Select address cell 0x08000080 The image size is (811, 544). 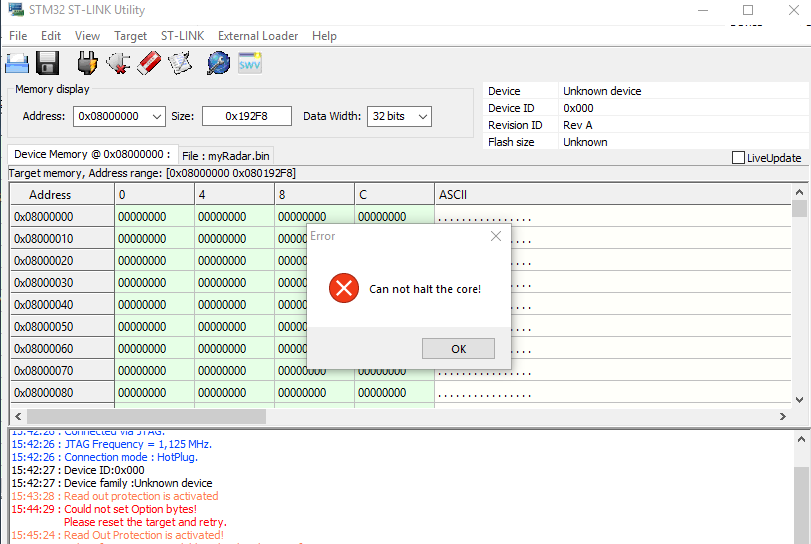(62, 392)
